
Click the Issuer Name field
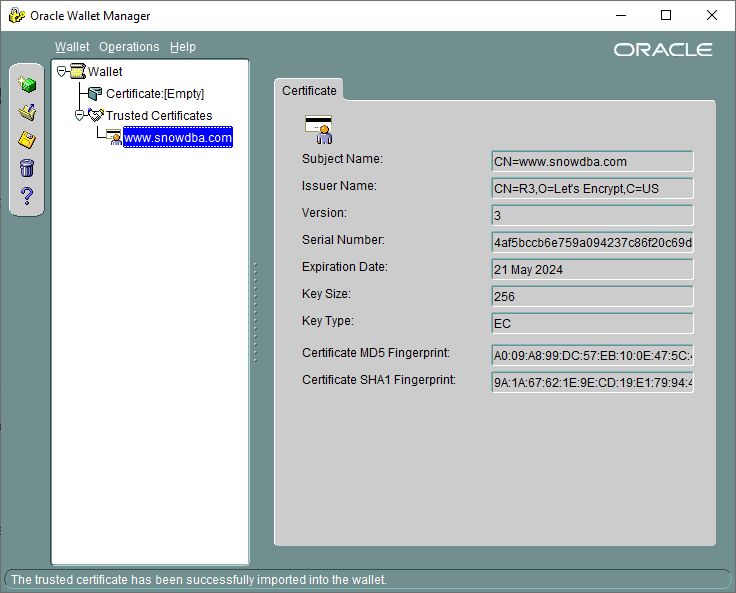[x=592, y=188]
